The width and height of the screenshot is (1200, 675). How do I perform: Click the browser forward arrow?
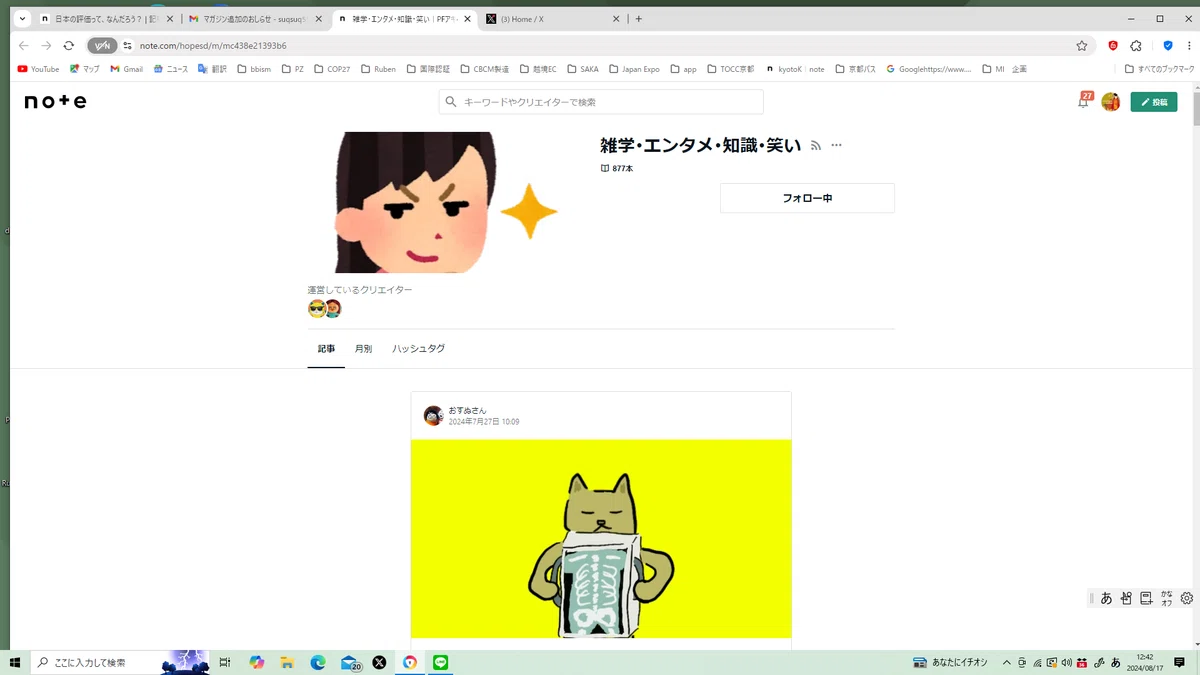click(x=46, y=46)
